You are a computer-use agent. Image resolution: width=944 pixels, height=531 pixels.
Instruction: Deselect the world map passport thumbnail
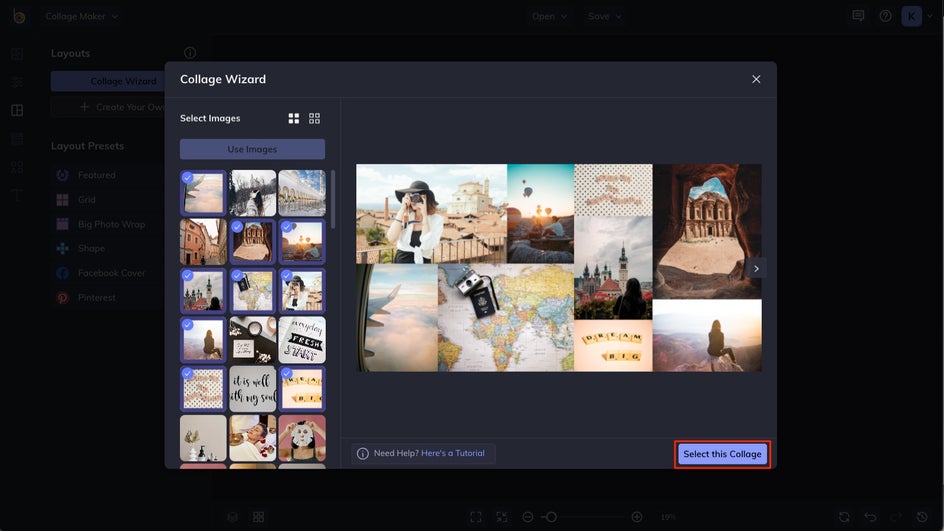(253, 291)
